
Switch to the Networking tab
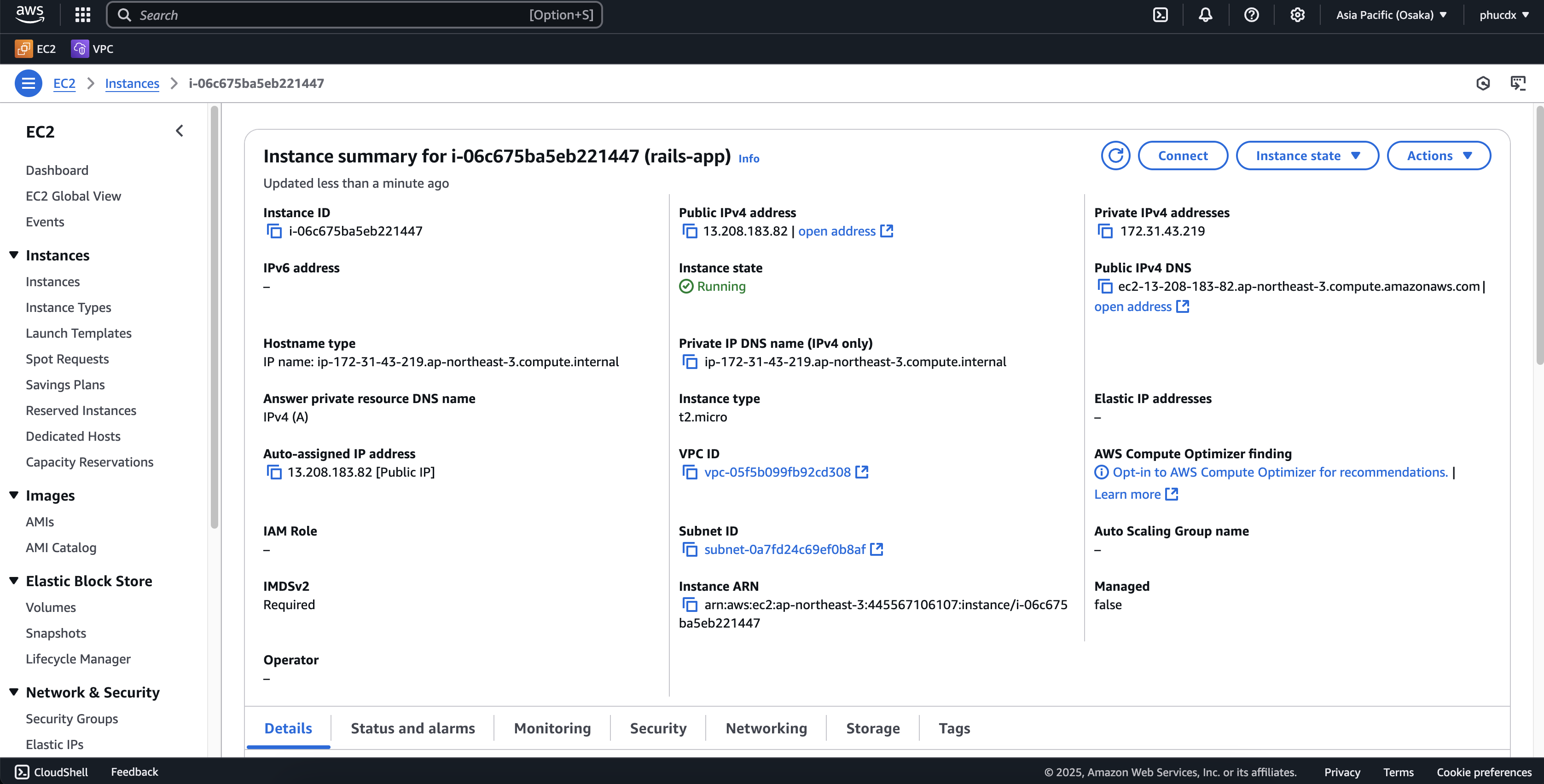(766, 728)
